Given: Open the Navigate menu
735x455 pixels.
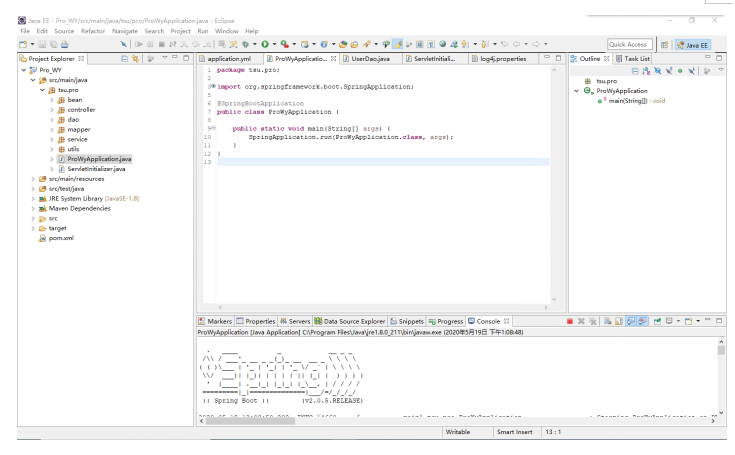Looking at the screenshot, I should (125, 31).
